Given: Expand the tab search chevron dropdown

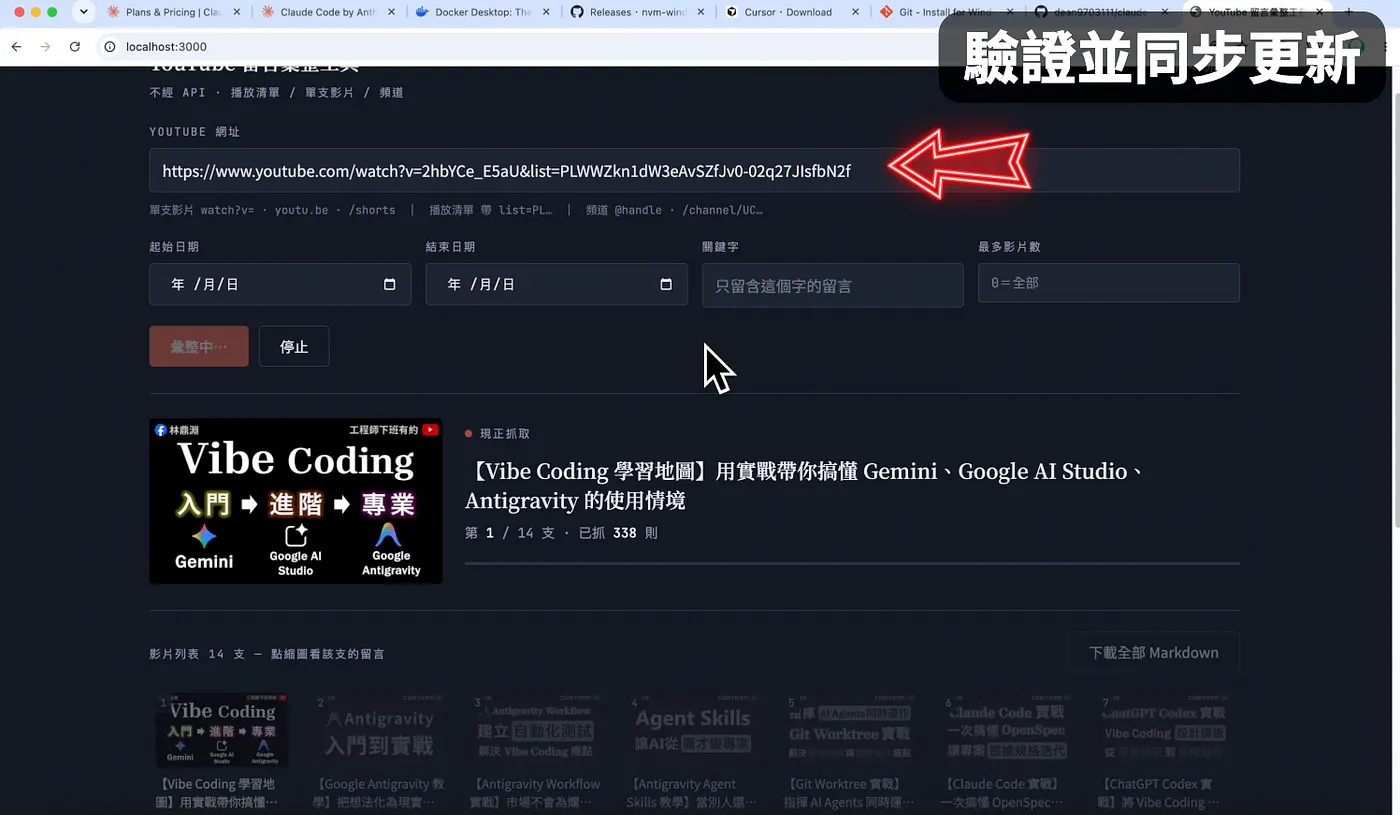Looking at the screenshot, I should (x=83, y=12).
